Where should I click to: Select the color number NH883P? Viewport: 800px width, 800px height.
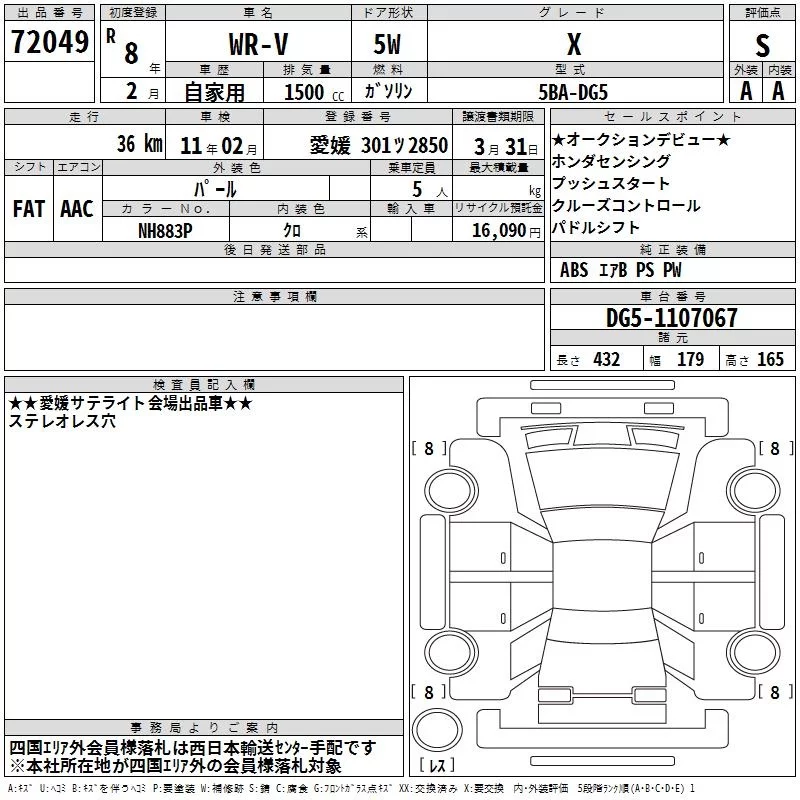[x=165, y=231]
